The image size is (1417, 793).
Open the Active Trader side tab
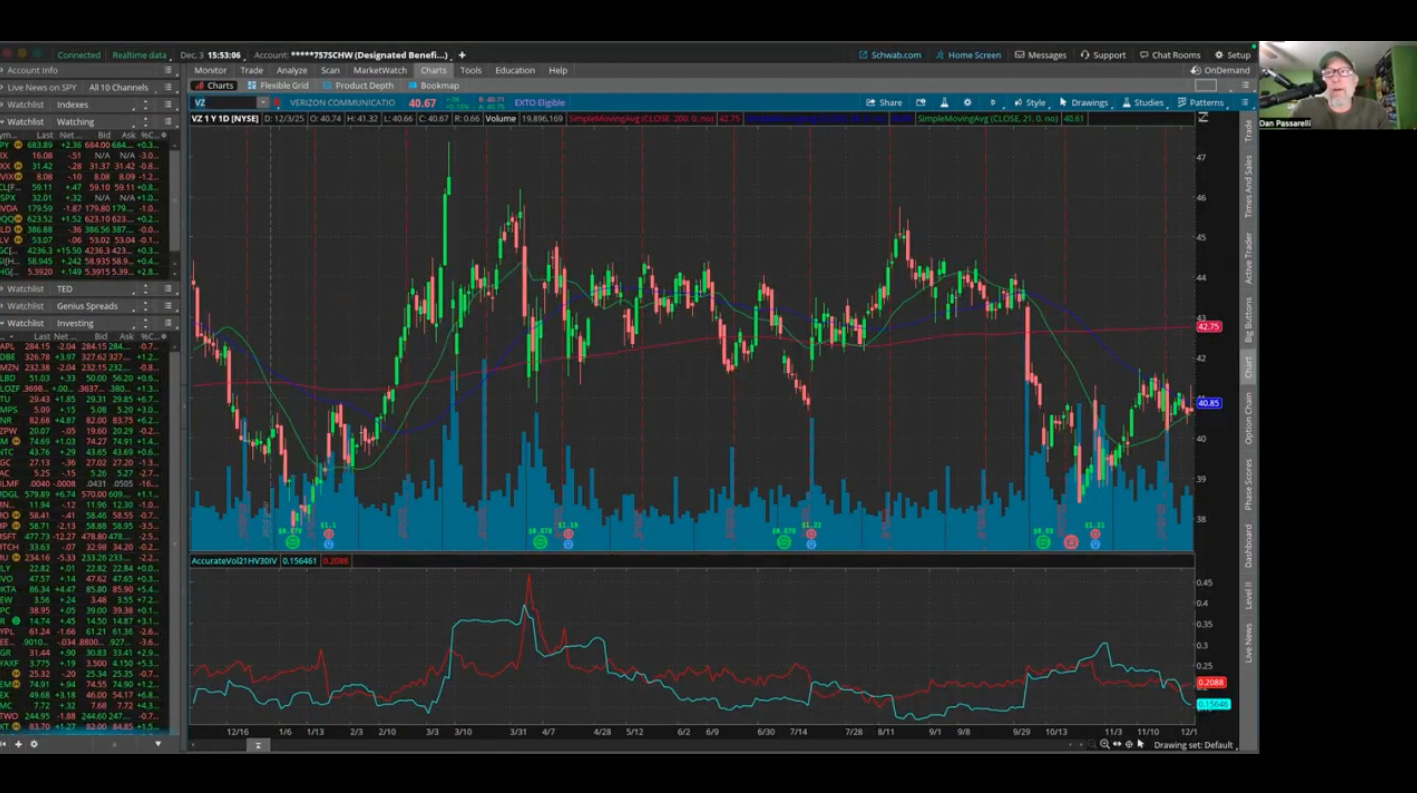(x=1248, y=258)
